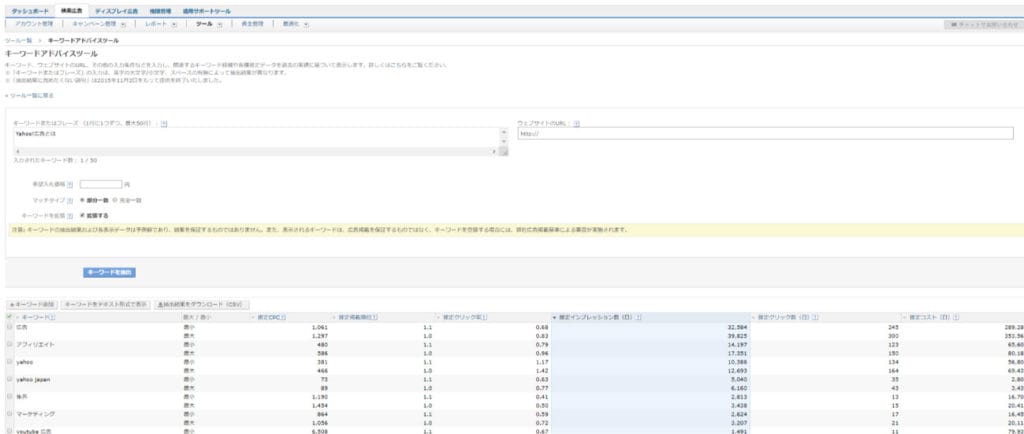1024x434 pixels.
Task: Switch to the ダッシュボード tab
Action: 30,11
